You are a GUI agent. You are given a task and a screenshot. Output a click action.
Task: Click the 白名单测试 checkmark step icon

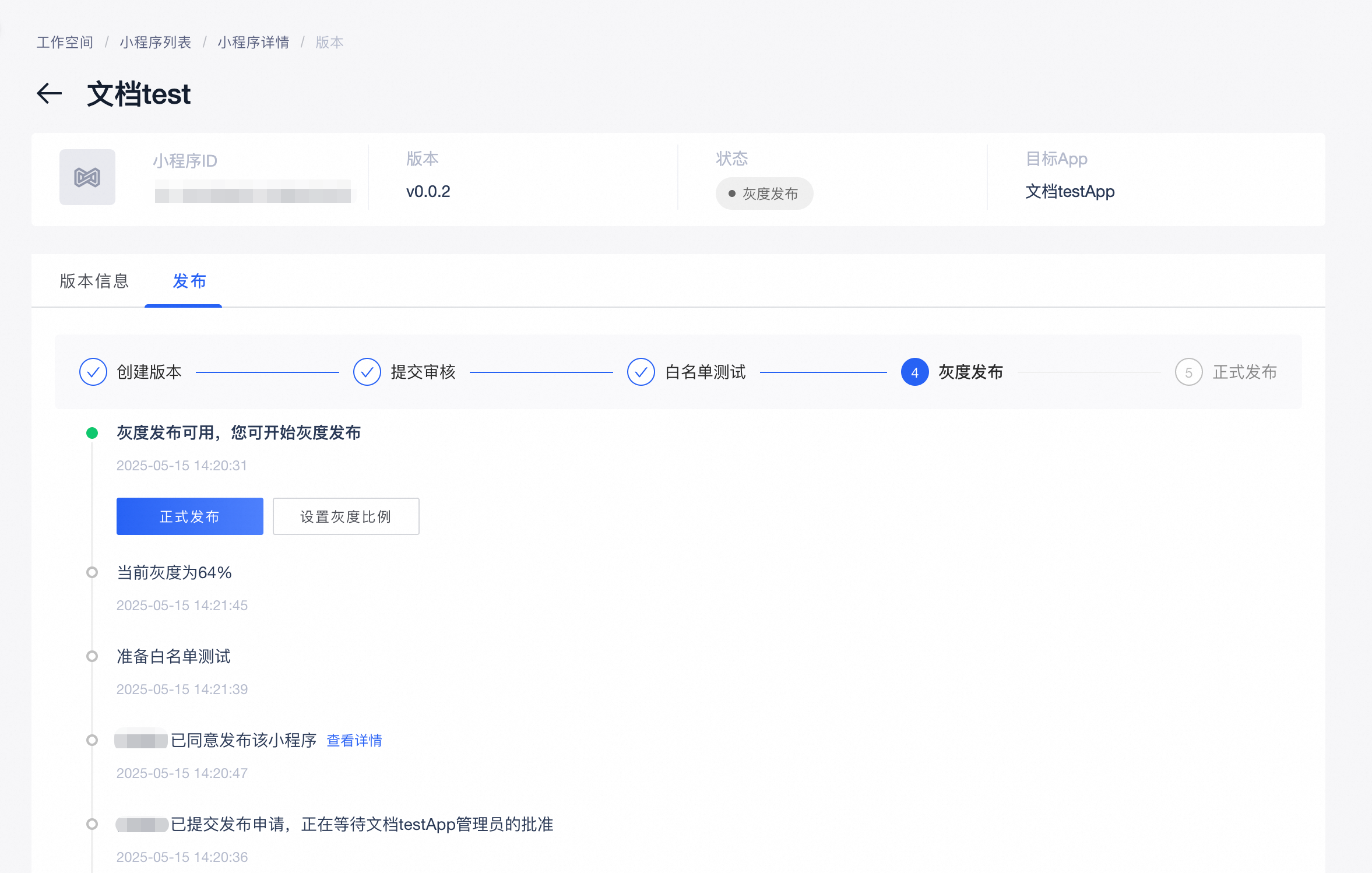[x=641, y=372]
